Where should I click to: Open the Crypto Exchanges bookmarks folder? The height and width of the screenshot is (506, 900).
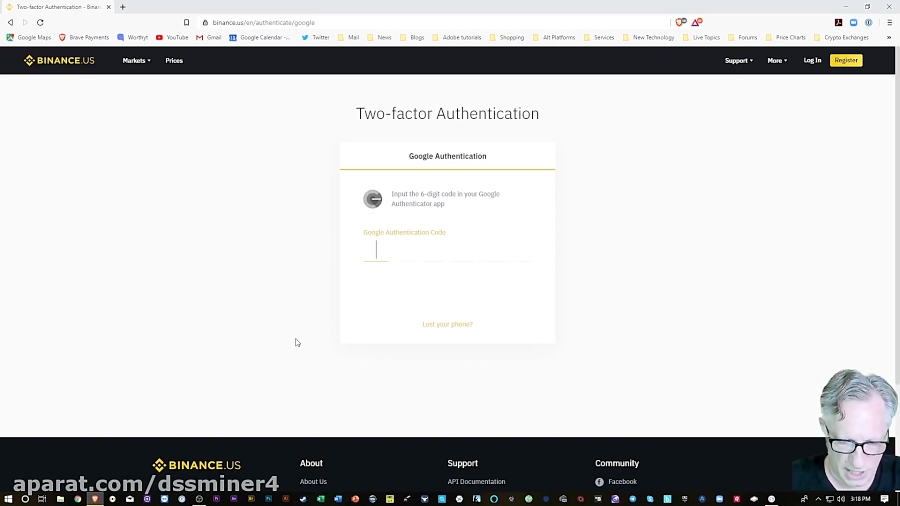(841, 37)
